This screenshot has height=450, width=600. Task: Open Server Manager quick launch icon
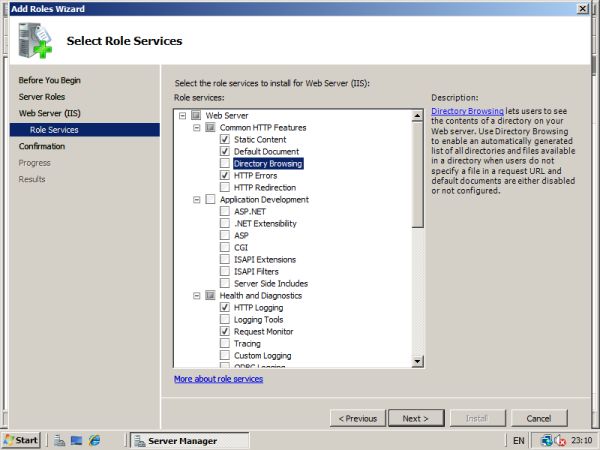click(59, 440)
